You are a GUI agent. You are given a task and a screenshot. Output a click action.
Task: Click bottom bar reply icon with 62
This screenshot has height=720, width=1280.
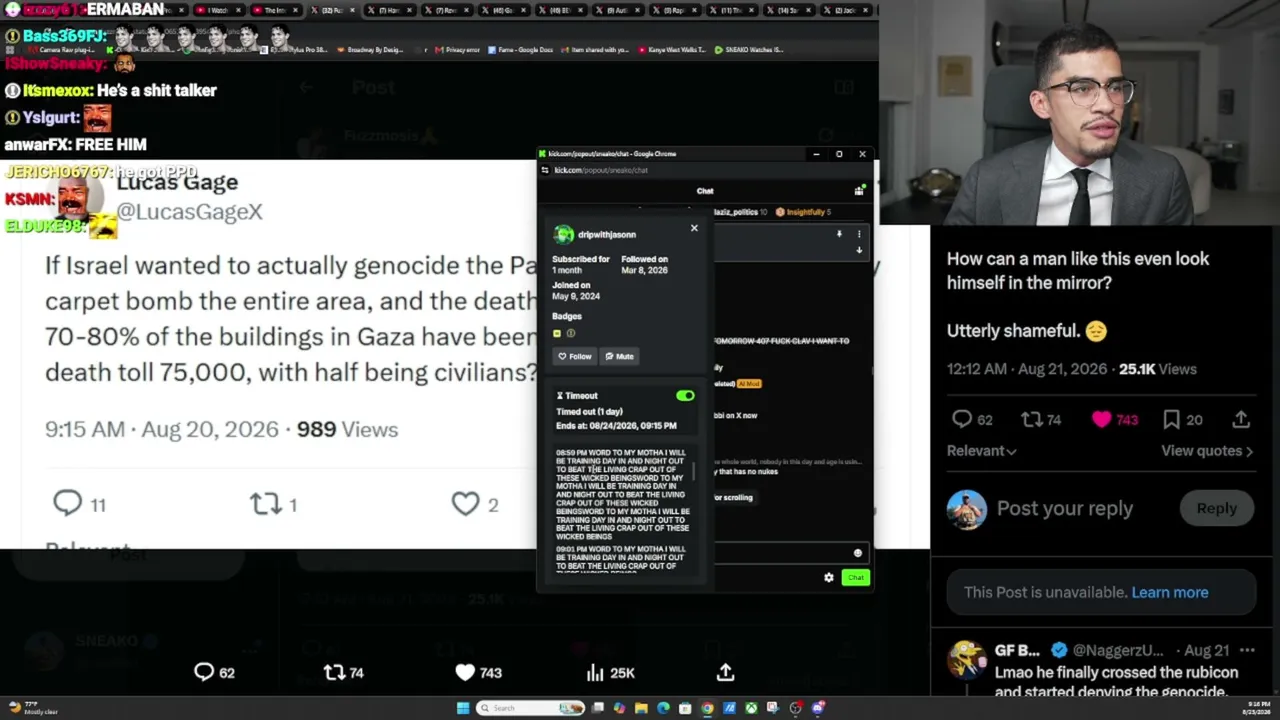[x=204, y=672]
